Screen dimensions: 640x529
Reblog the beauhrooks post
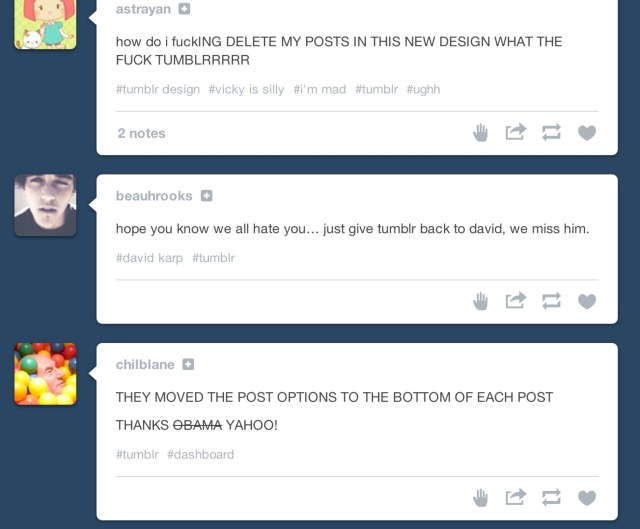tap(551, 301)
